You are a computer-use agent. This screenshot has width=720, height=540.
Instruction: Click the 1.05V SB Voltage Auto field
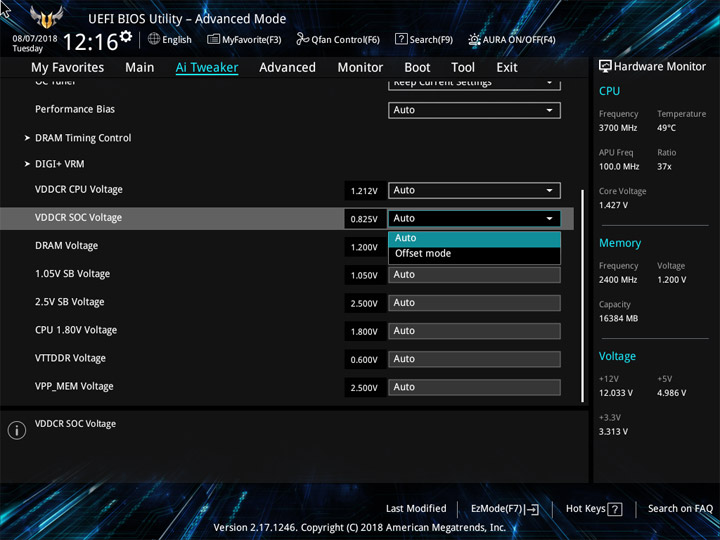coord(474,275)
